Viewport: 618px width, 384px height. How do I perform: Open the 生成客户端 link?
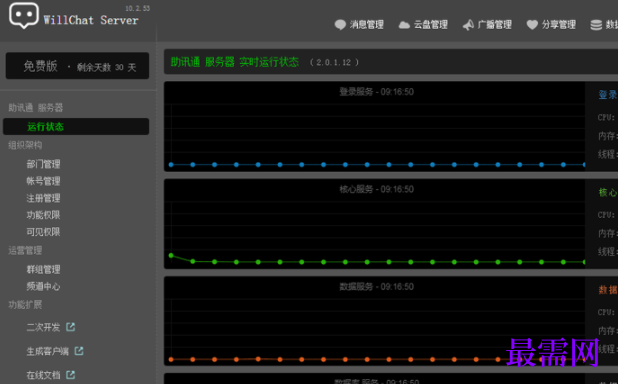tap(48, 351)
